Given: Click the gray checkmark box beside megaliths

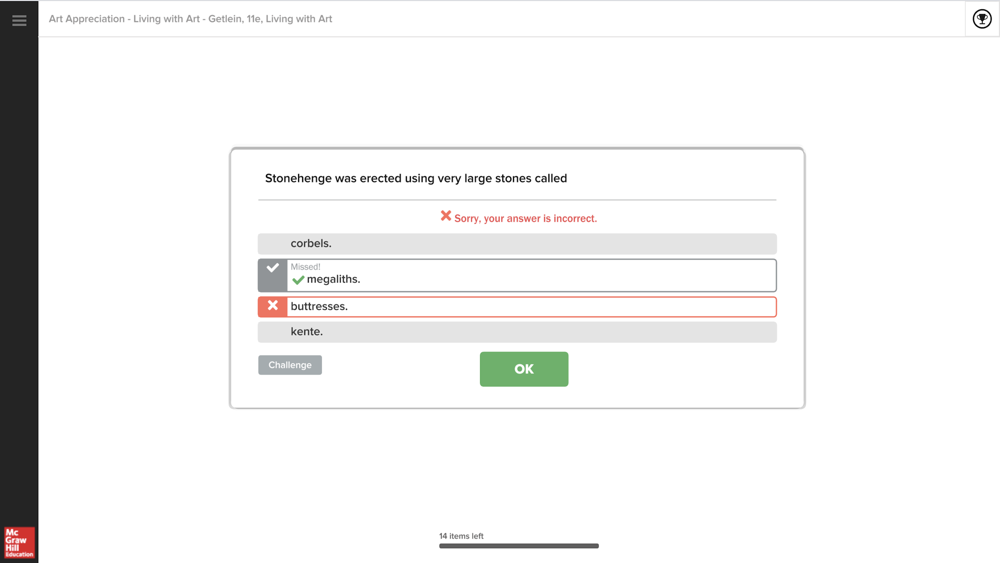Looking at the screenshot, I should (272, 275).
